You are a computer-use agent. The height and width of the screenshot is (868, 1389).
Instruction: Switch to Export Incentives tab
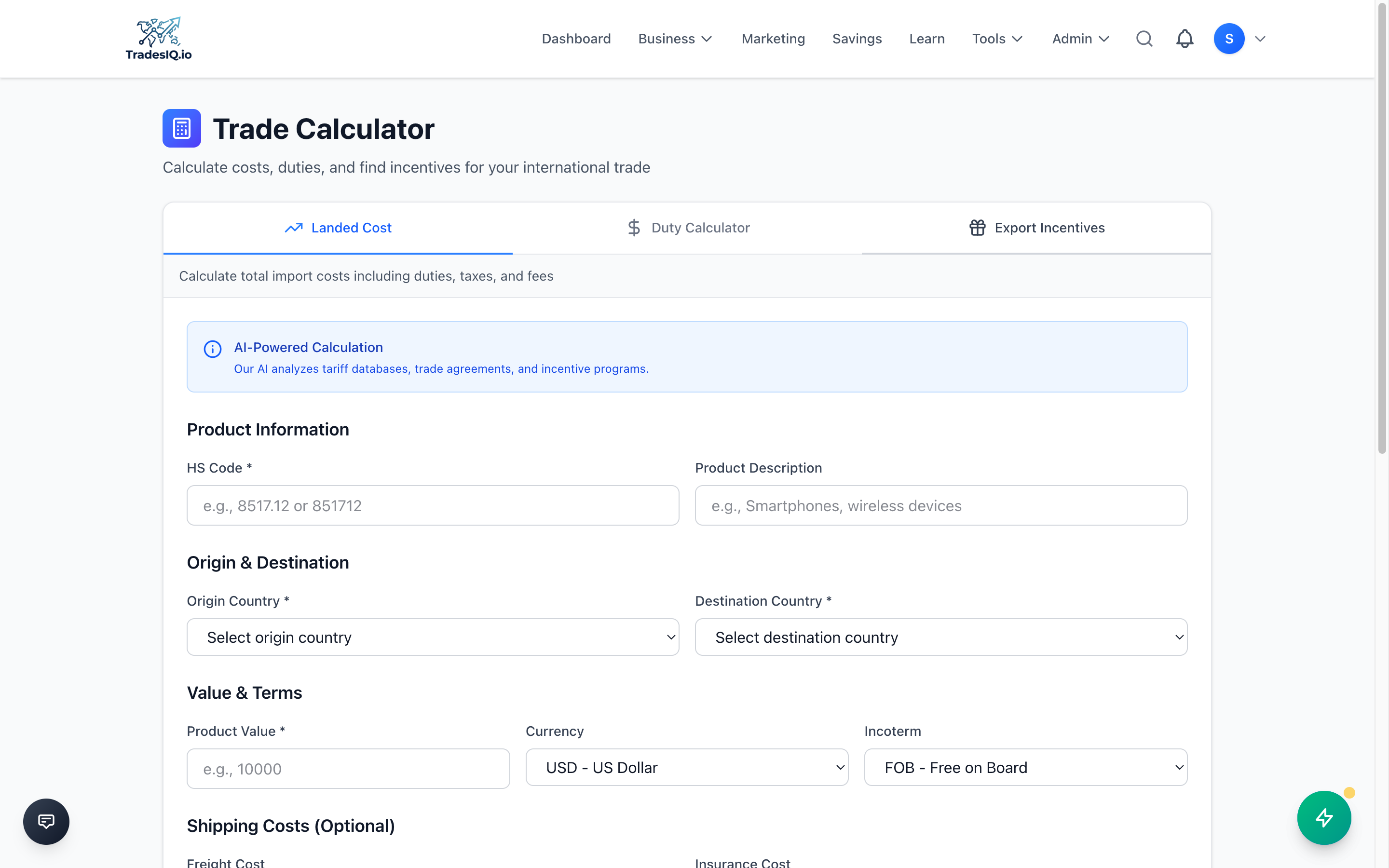coord(1036,228)
